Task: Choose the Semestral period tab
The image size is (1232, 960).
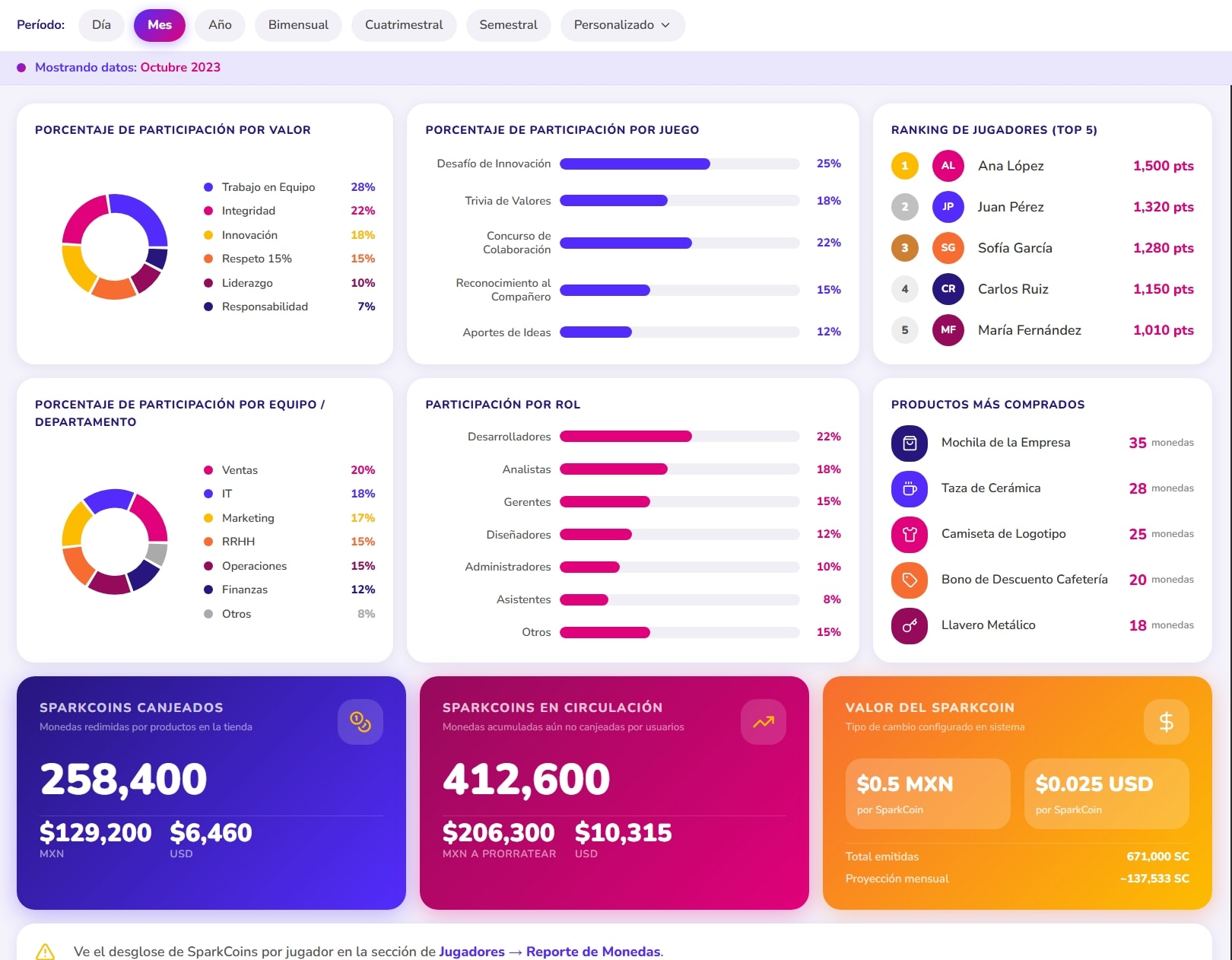Action: click(508, 25)
